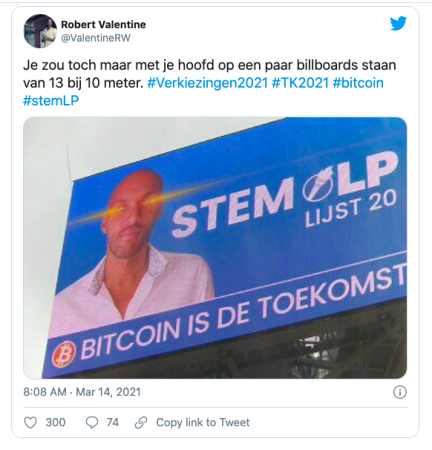This screenshot has height=450, width=432.
Task: Select Copy link to Tweet
Action: pyautogui.click(x=203, y=423)
